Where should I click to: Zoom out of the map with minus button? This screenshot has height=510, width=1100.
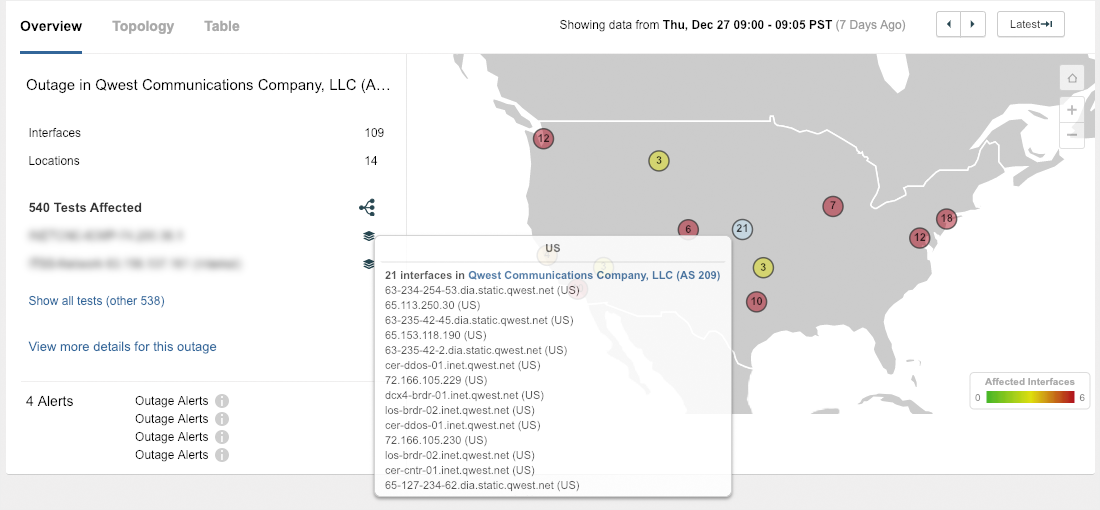click(1072, 134)
